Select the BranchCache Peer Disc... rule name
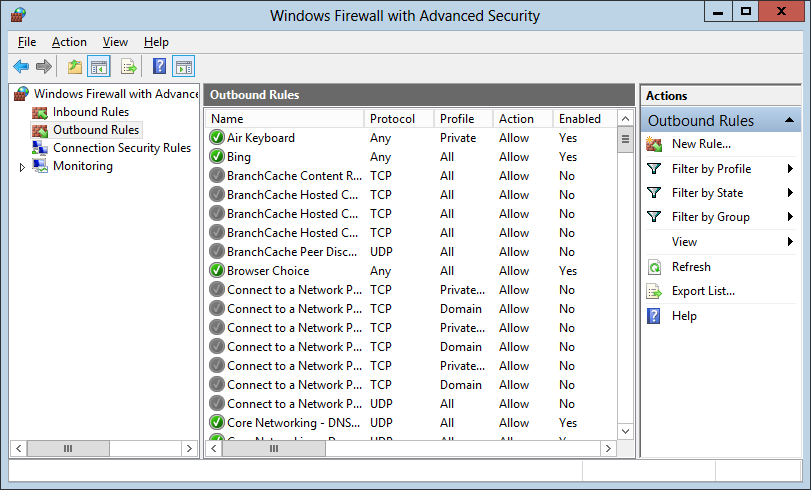The width and height of the screenshot is (811, 490). 292,252
